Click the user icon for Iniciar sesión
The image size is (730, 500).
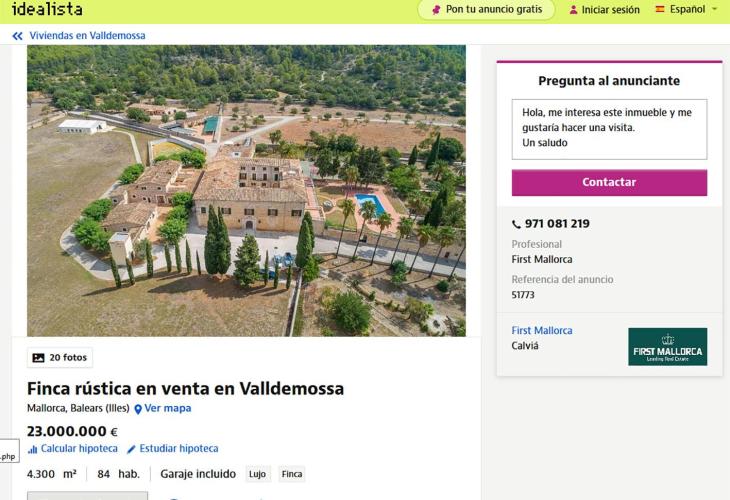click(x=574, y=10)
